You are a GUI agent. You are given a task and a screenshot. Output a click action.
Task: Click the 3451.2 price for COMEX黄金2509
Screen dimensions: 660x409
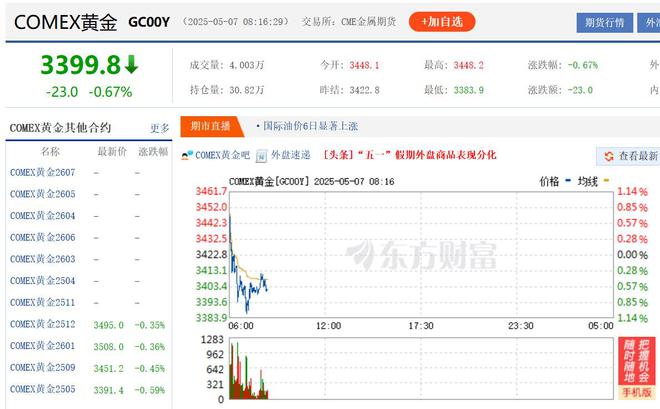(109, 369)
